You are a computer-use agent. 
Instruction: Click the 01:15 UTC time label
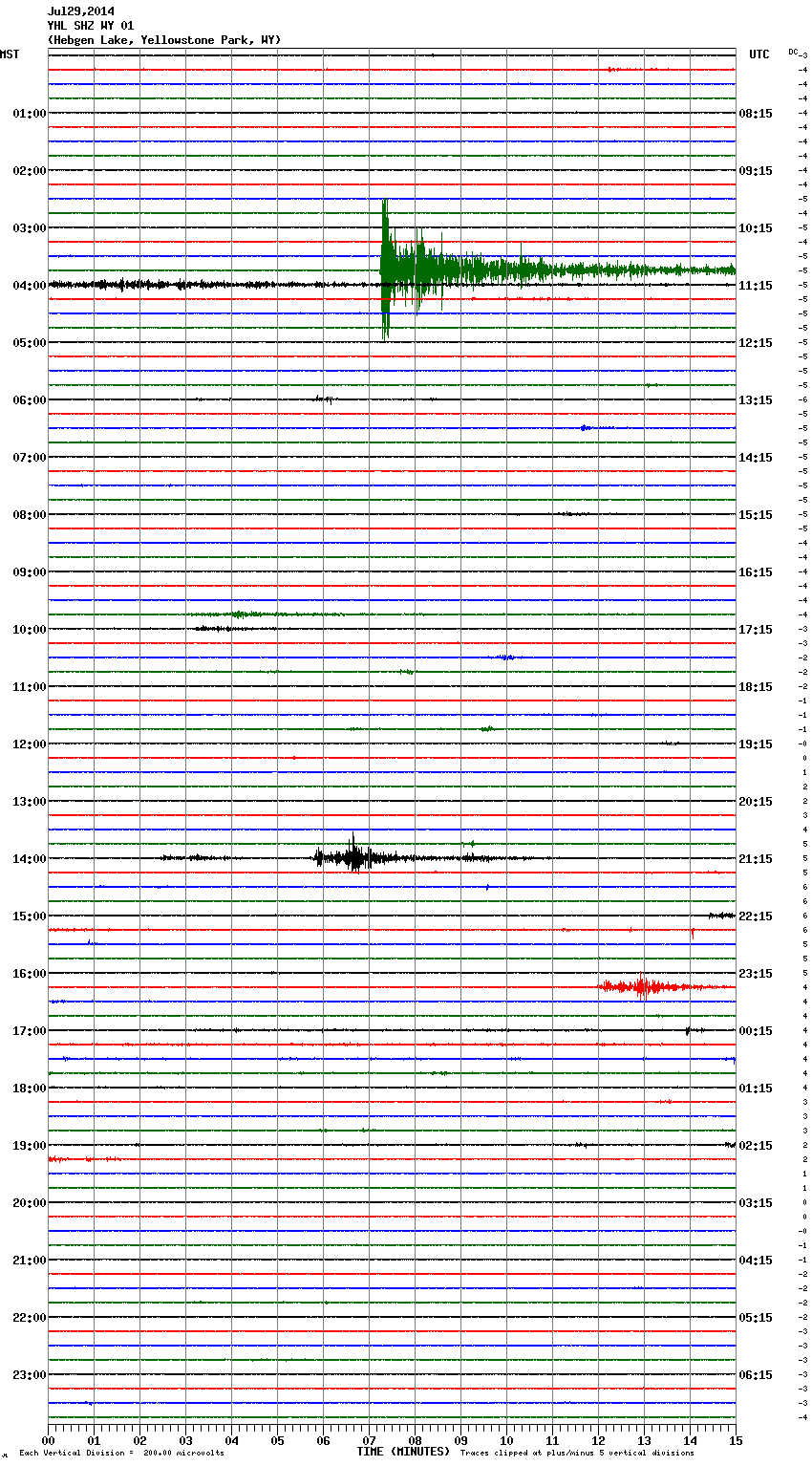(x=756, y=1088)
